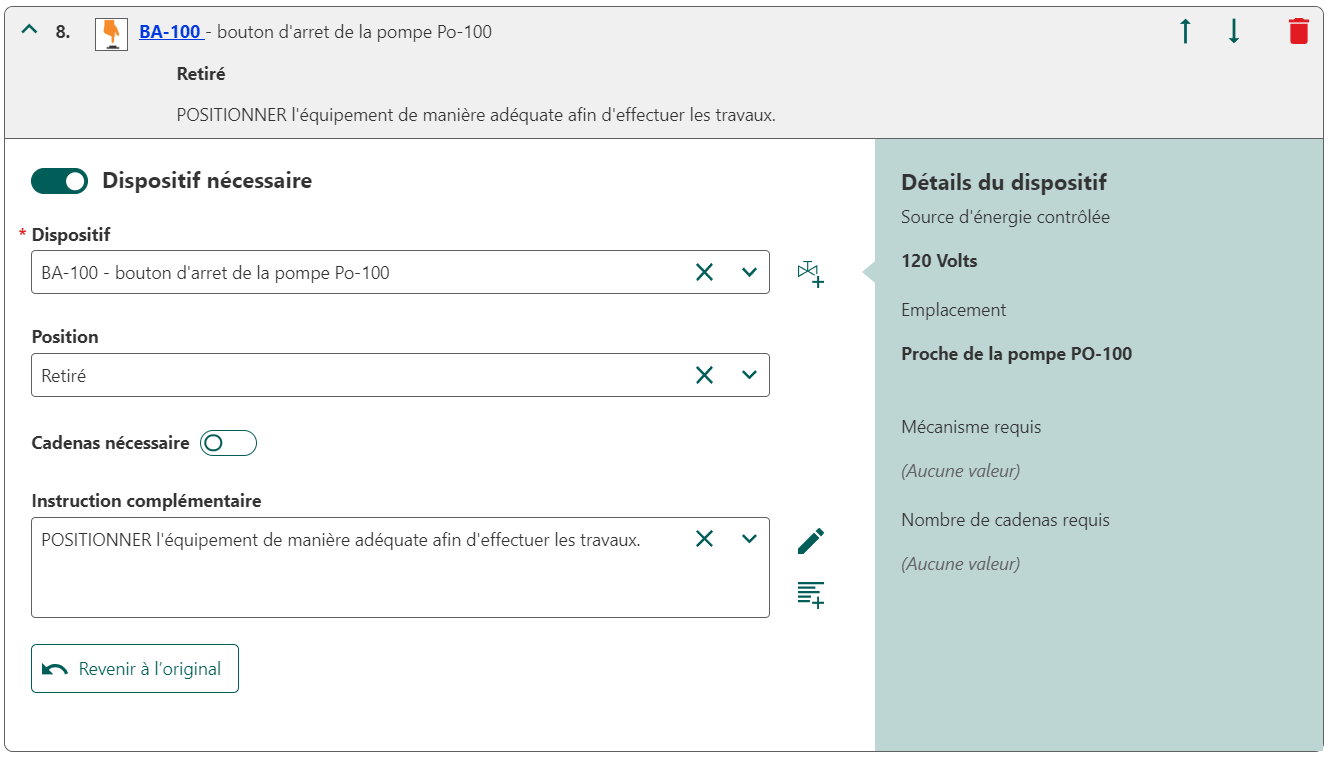Click the add new device valve icon

(x=810, y=273)
